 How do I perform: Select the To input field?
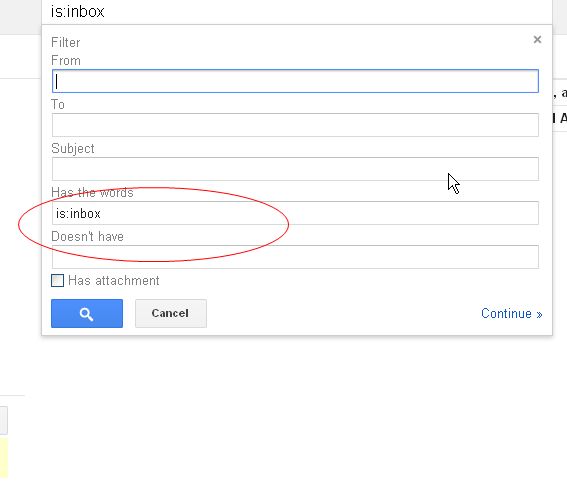[295, 125]
